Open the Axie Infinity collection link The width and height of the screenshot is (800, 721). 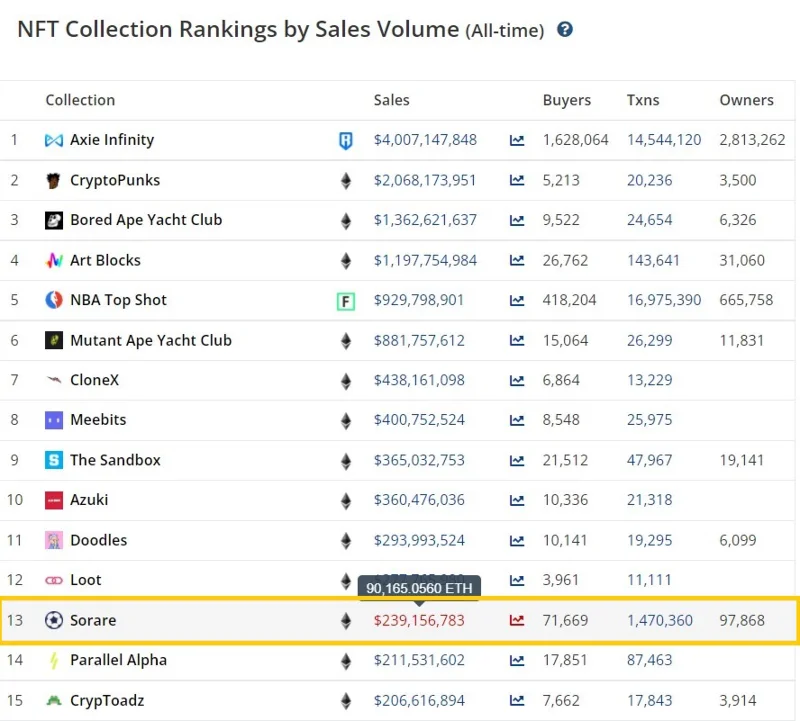pyautogui.click(x=112, y=140)
